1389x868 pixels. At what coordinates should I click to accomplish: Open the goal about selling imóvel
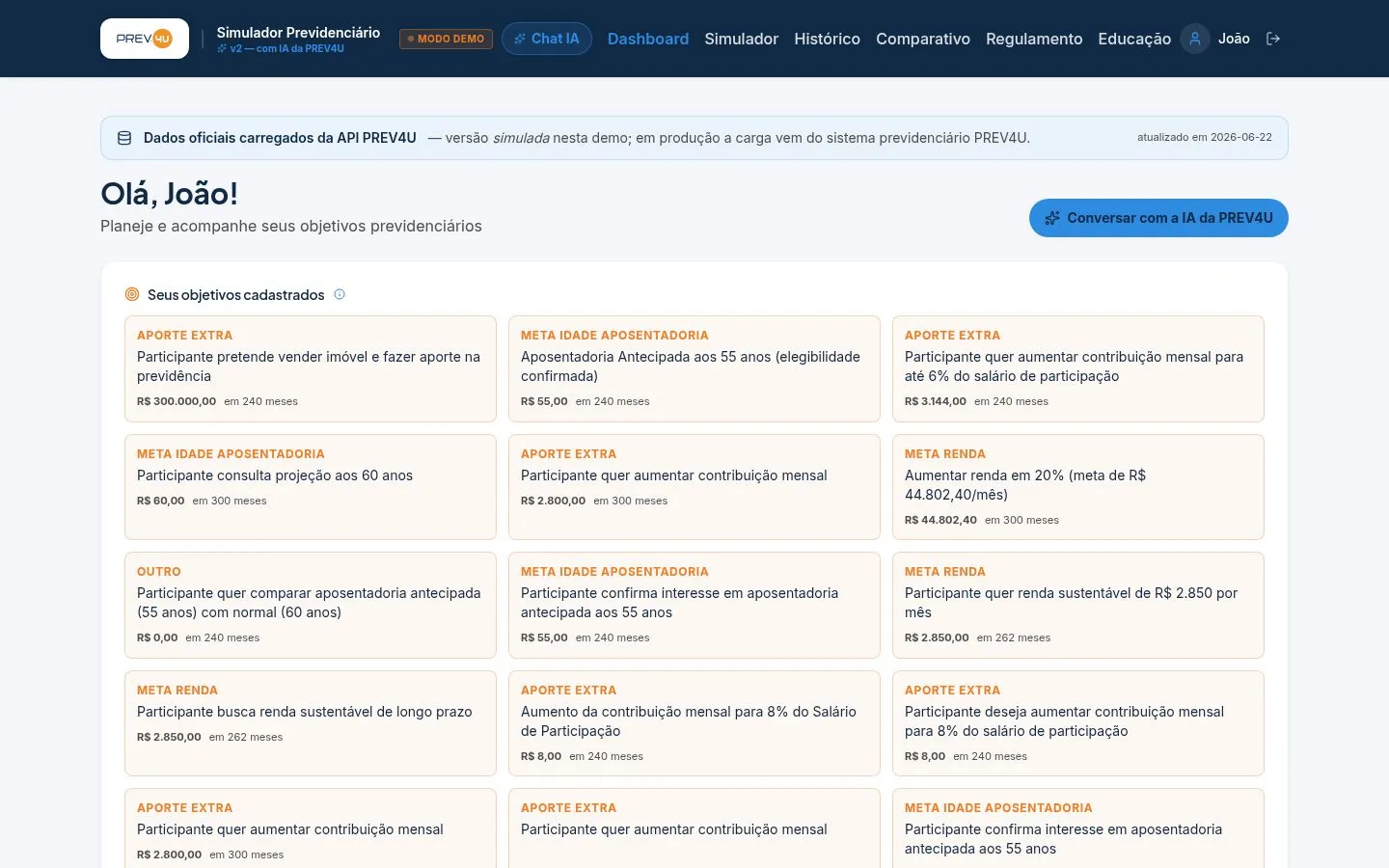click(311, 368)
